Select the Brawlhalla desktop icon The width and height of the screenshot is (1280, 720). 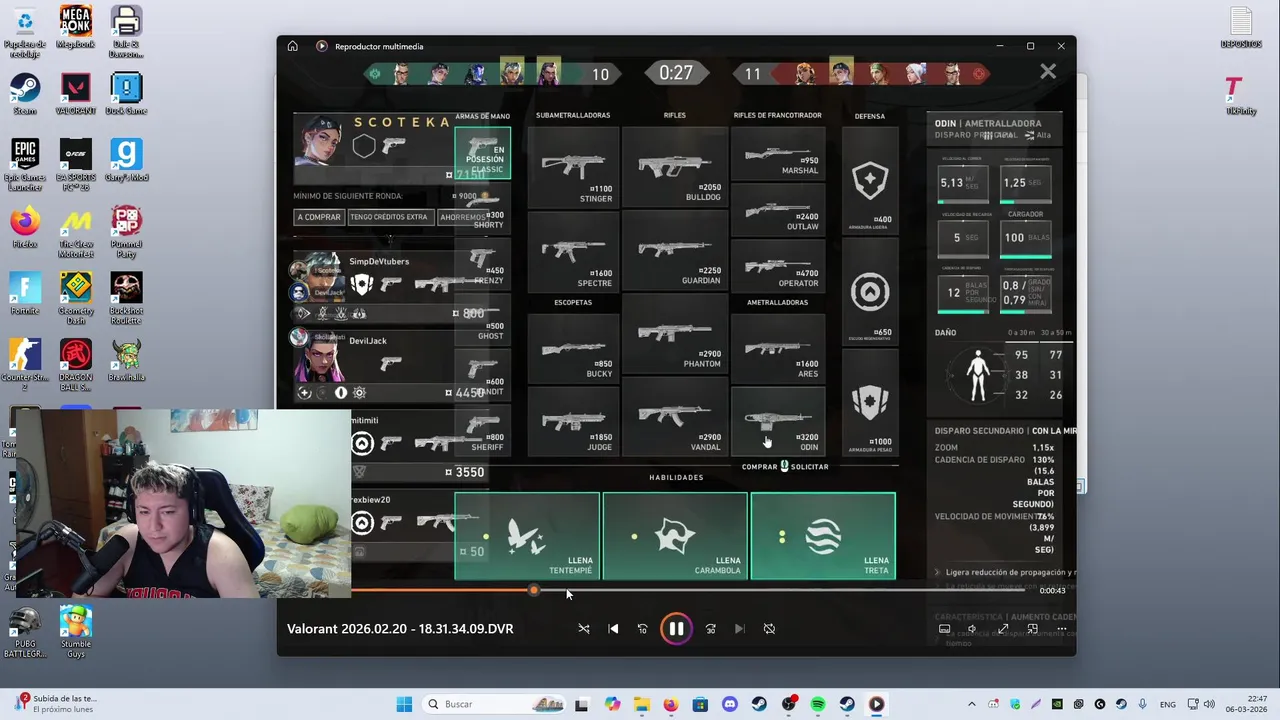click(x=126, y=361)
